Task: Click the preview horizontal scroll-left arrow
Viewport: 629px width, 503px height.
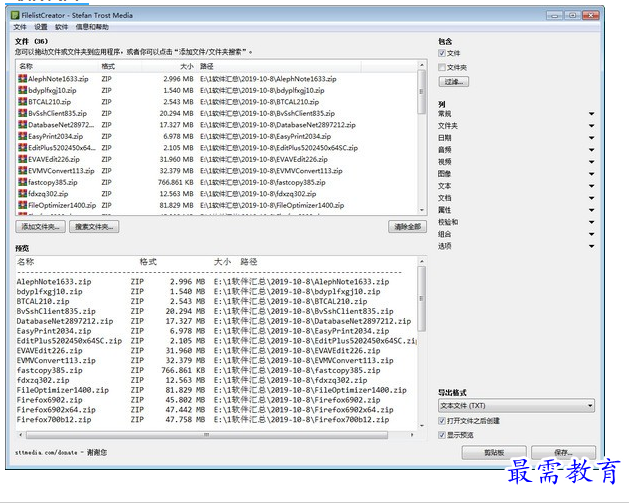Action: (20, 435)
